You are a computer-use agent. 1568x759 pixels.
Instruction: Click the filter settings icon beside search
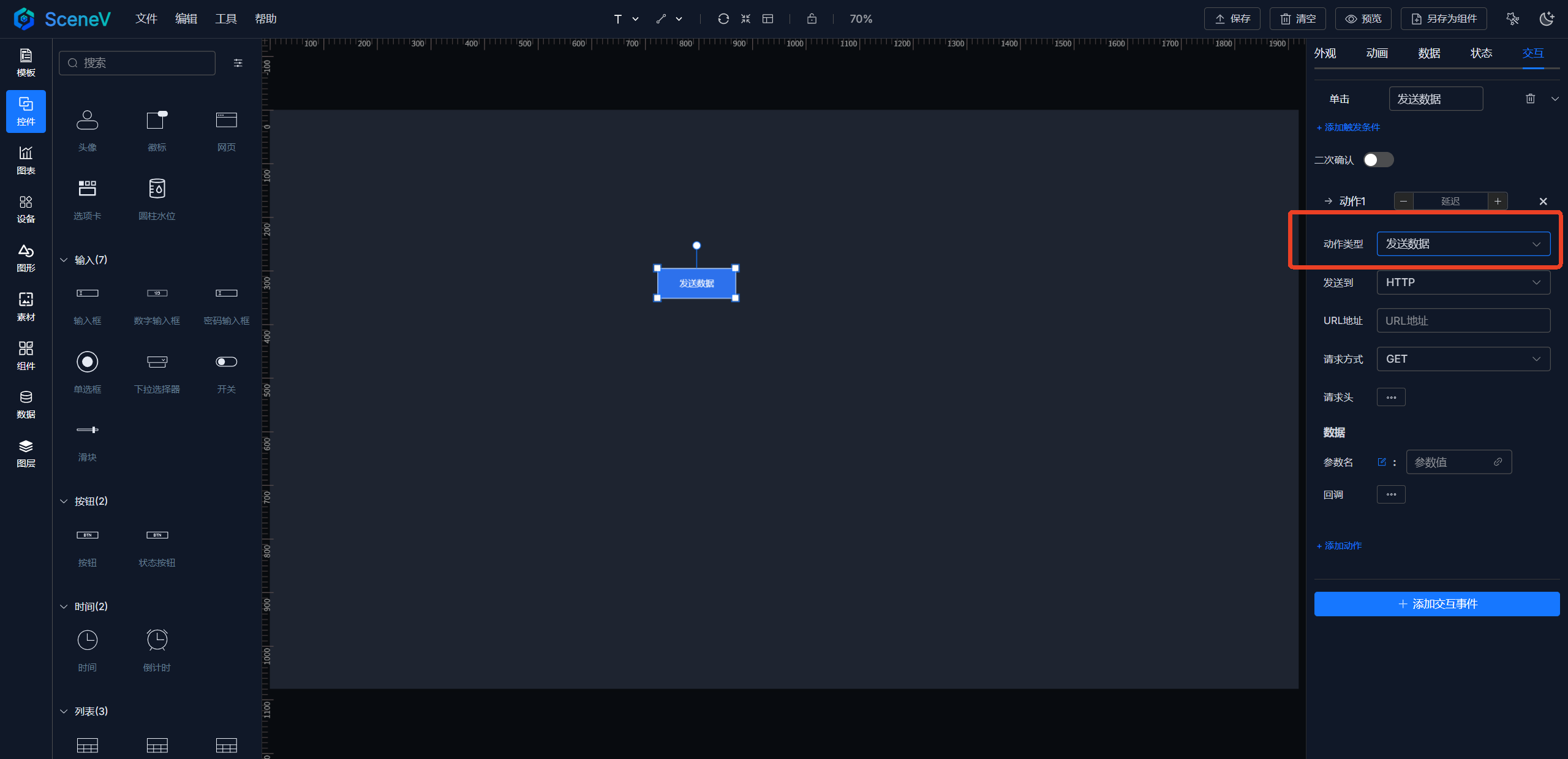click(238, 63)
